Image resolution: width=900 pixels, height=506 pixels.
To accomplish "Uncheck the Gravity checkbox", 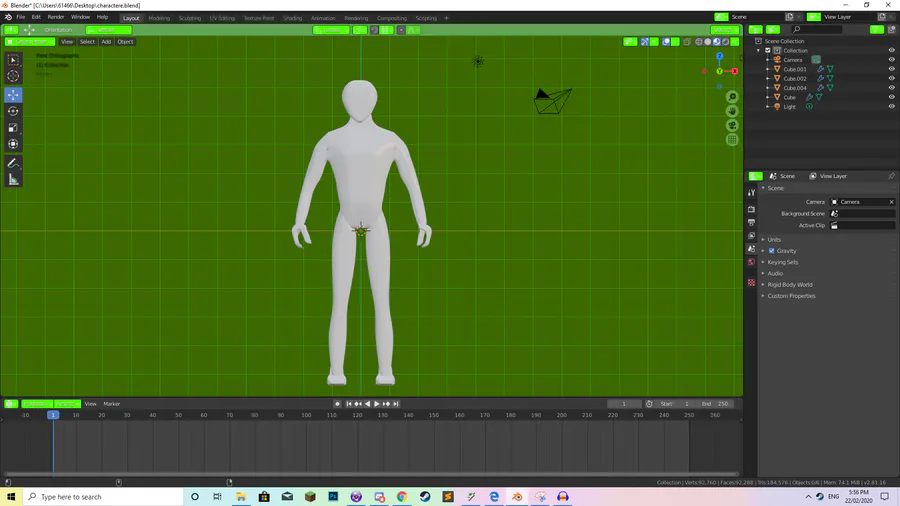I will tap(771, 251).
